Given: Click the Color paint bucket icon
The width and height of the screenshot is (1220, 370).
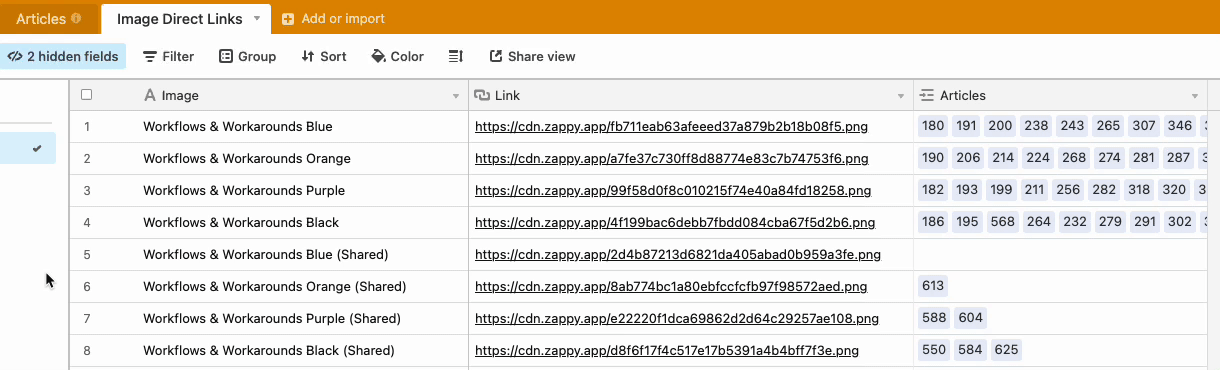Looking at the screenshot, I should [379, 57].
